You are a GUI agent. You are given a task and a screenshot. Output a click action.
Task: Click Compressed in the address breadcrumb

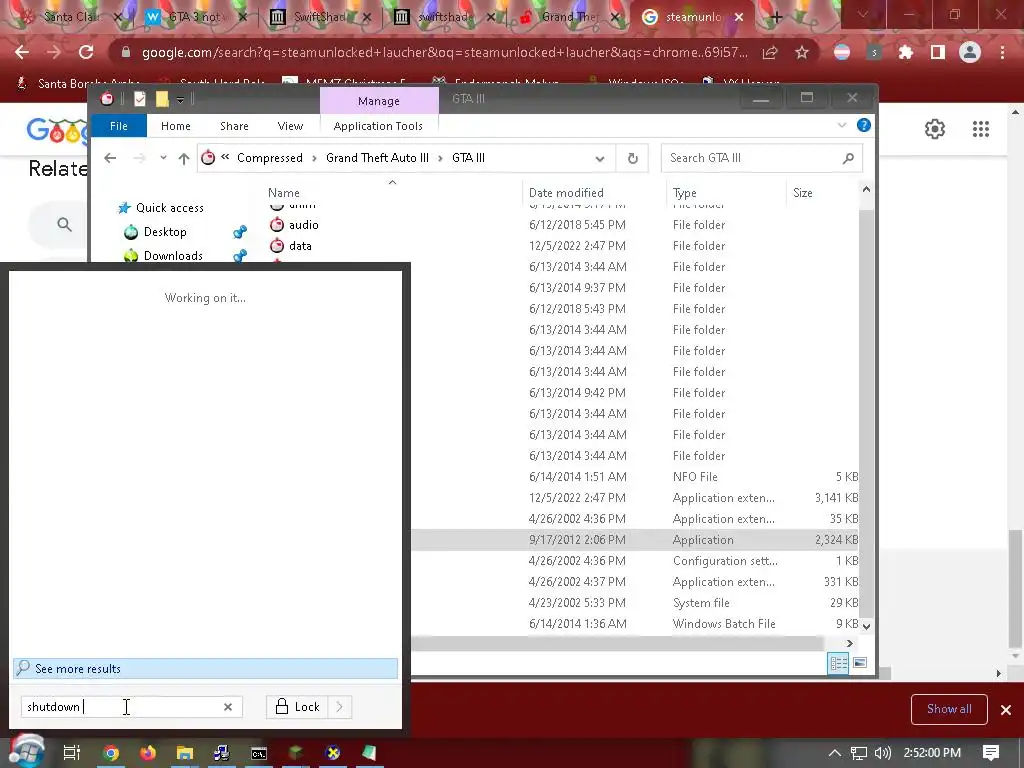(x=270, y=158)
